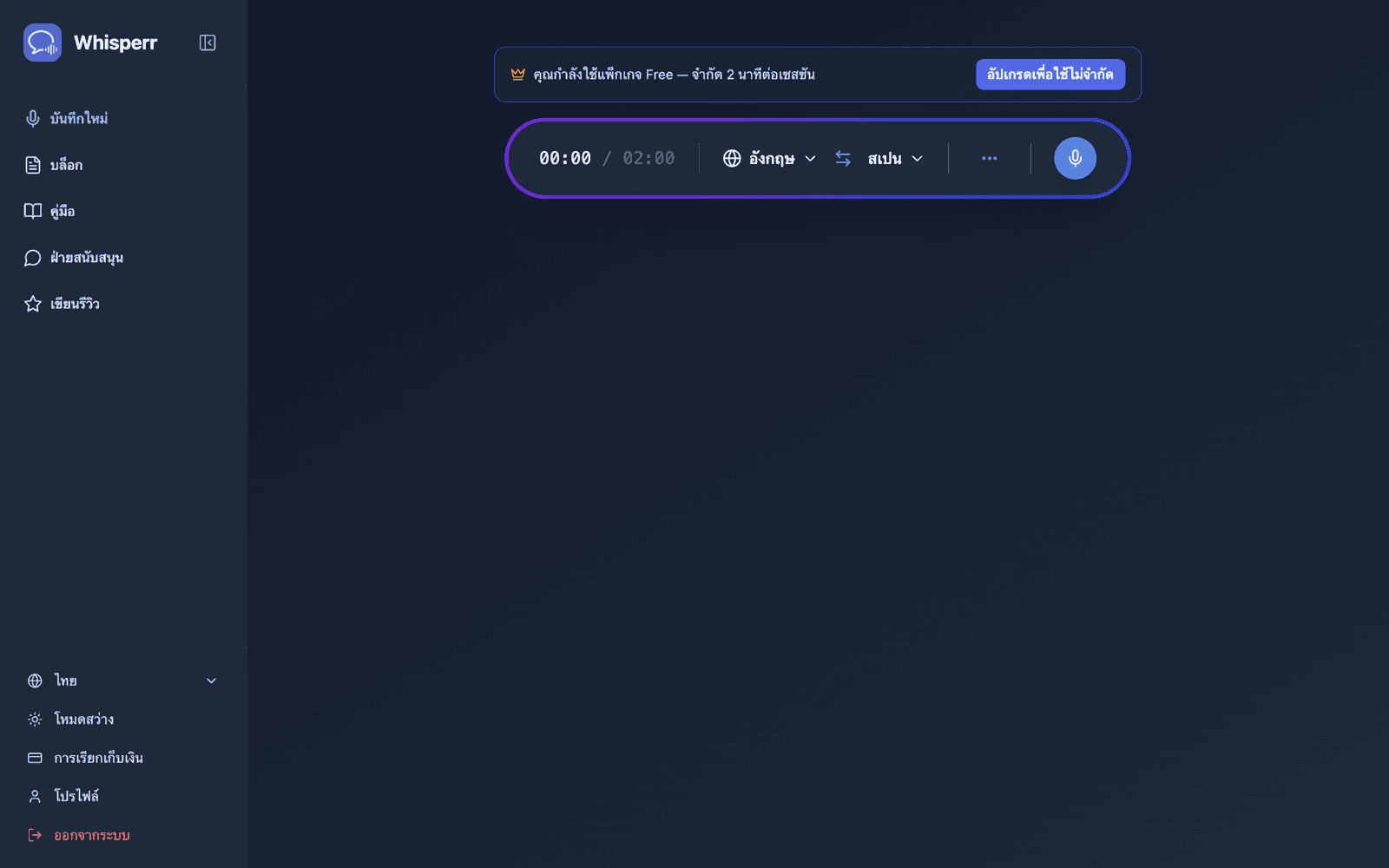Screen dimensions: 1389x868
Task: Start recording with the microphone button
Action: (x=1075, y=158)
